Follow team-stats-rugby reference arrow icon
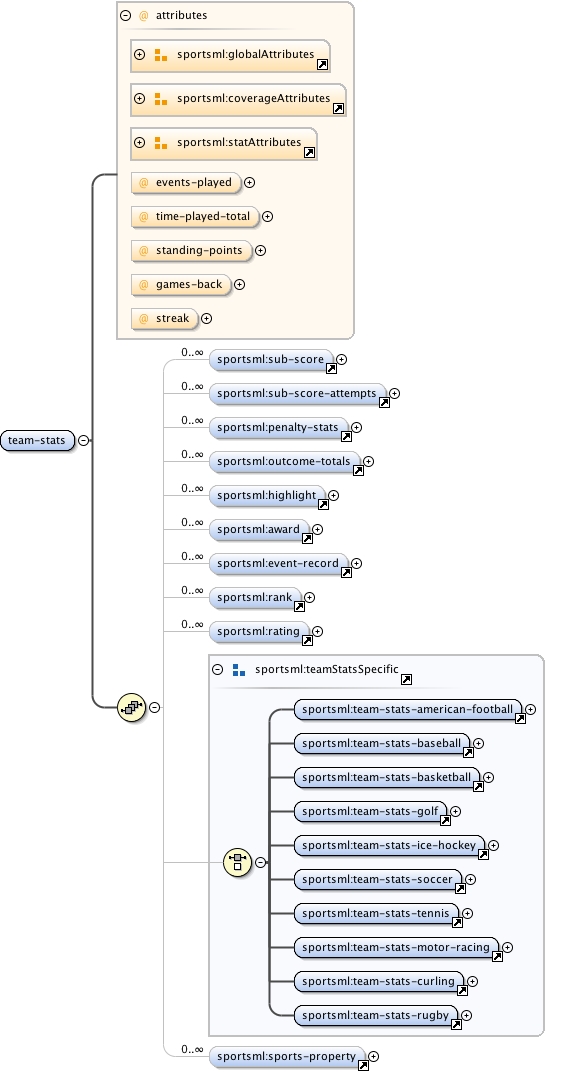Viewport: 562px width, 1072px height. click(456, 1025)
